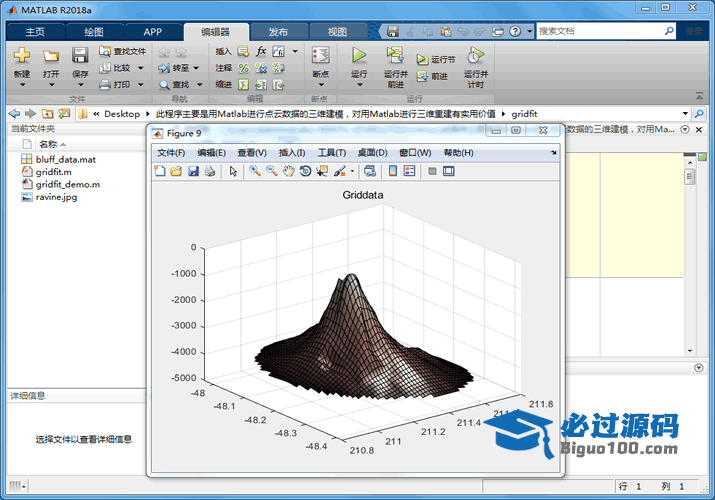Click the editor vertical scrollbar down arrow
Viewport: 715px width, 500px height.
click(x=690, y=351)
